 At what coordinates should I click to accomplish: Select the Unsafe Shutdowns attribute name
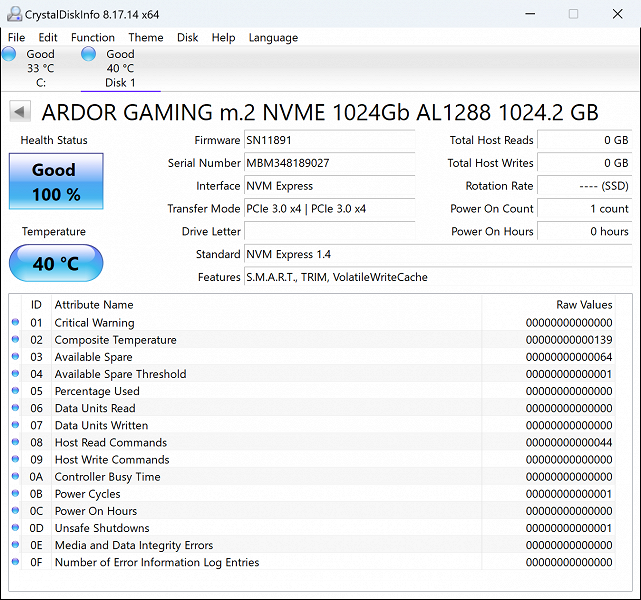(102, 528)
